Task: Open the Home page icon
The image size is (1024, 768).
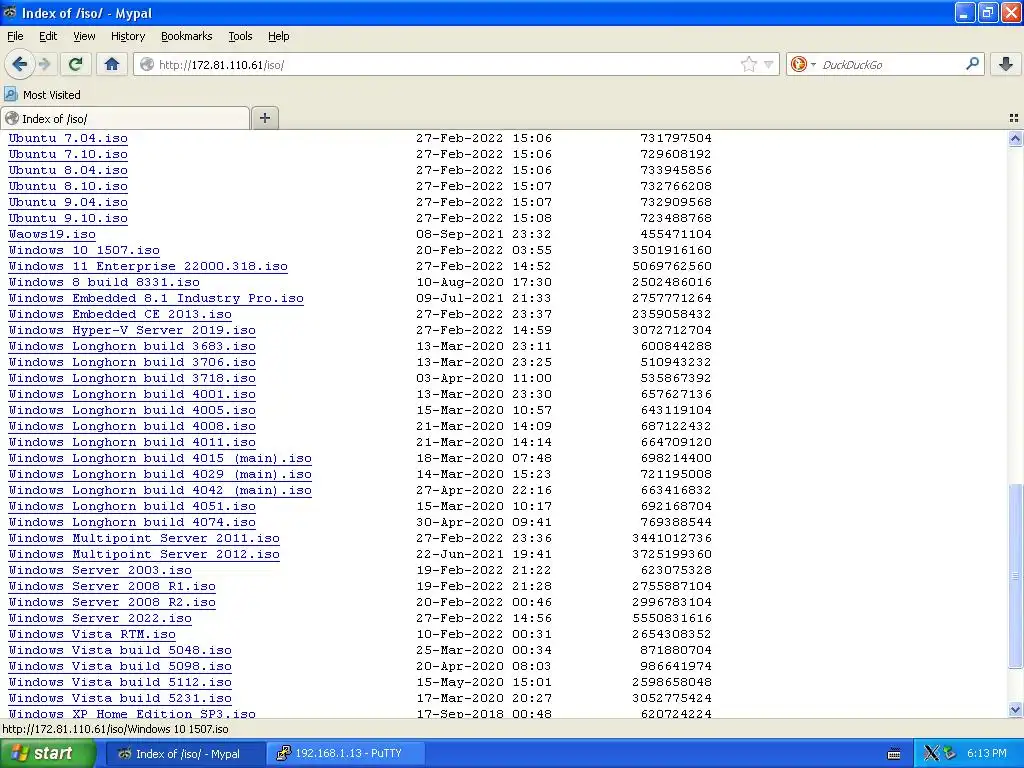Action: pos(112,64)
